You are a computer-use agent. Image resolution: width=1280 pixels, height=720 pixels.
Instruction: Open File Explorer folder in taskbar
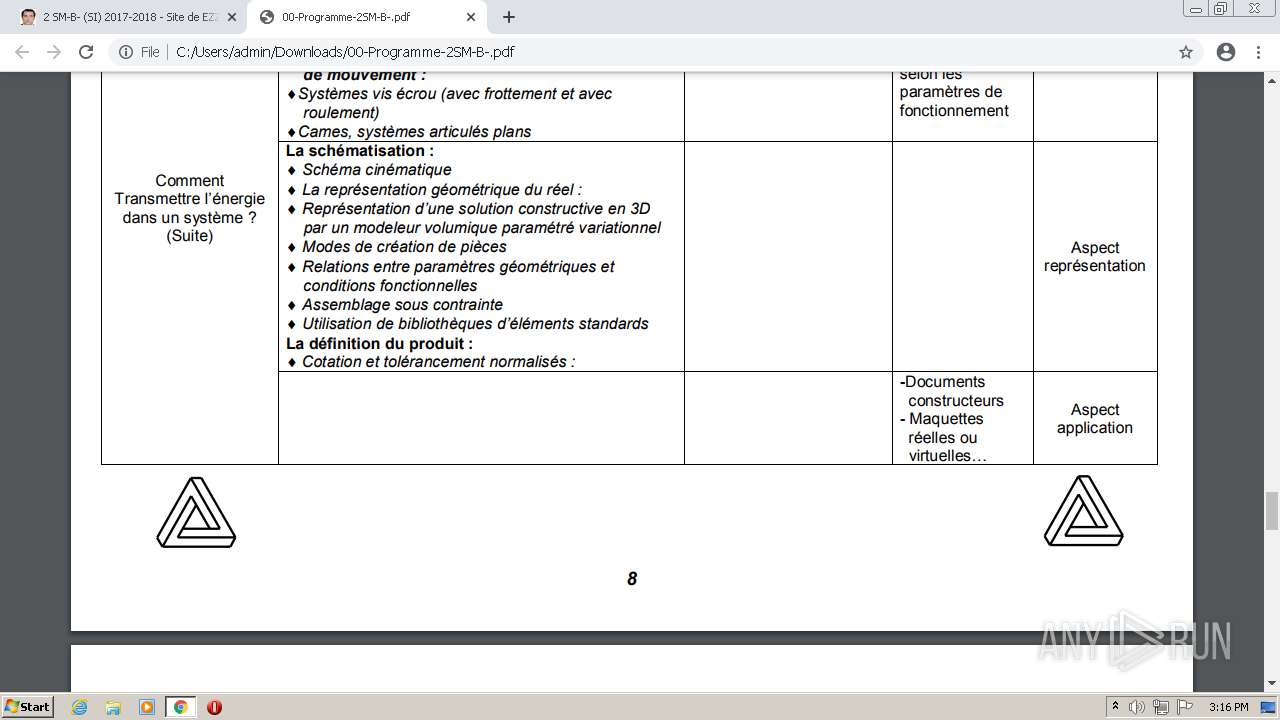[x=113, y=707]
